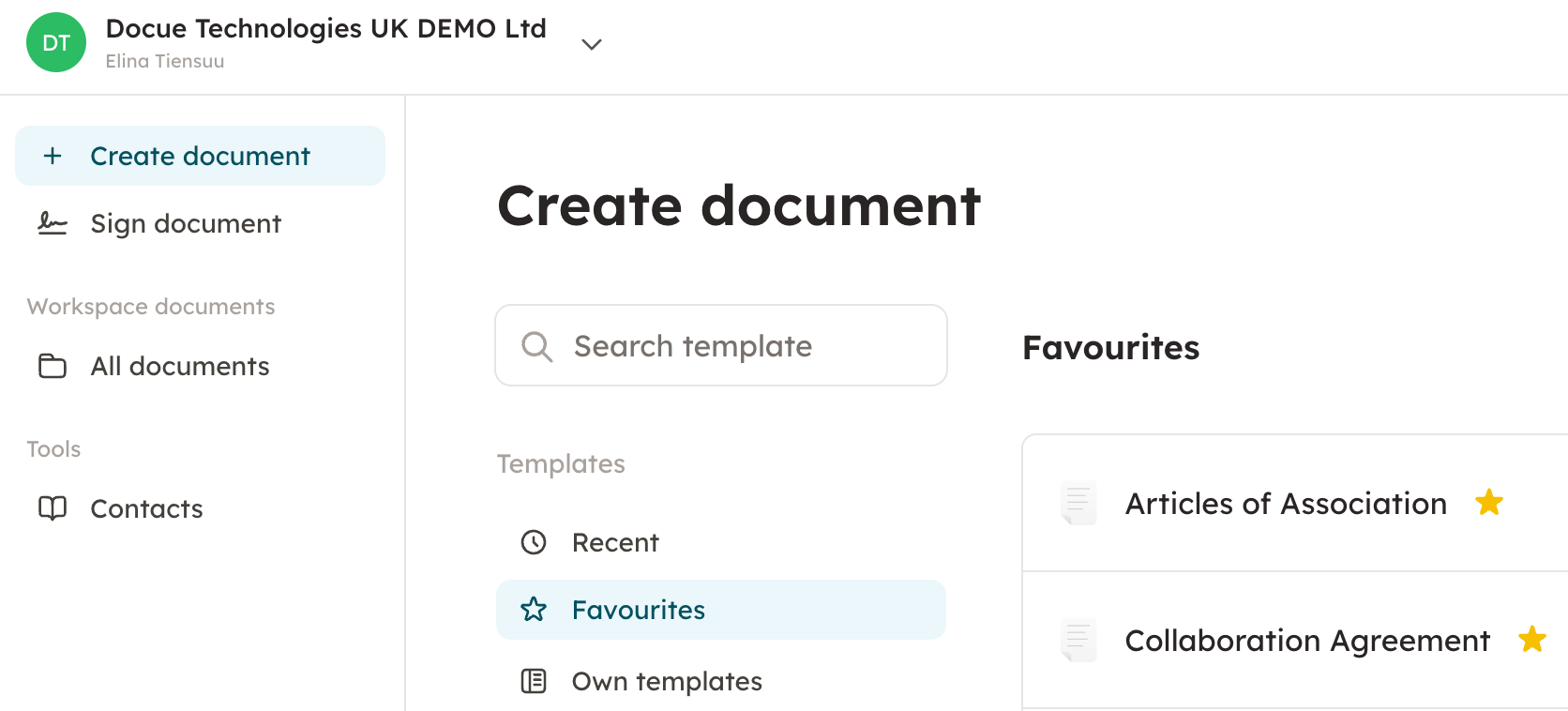Go to All documents

[180, 366]
